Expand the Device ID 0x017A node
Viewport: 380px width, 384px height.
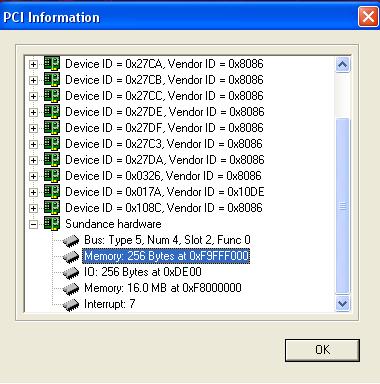point(33,192)
